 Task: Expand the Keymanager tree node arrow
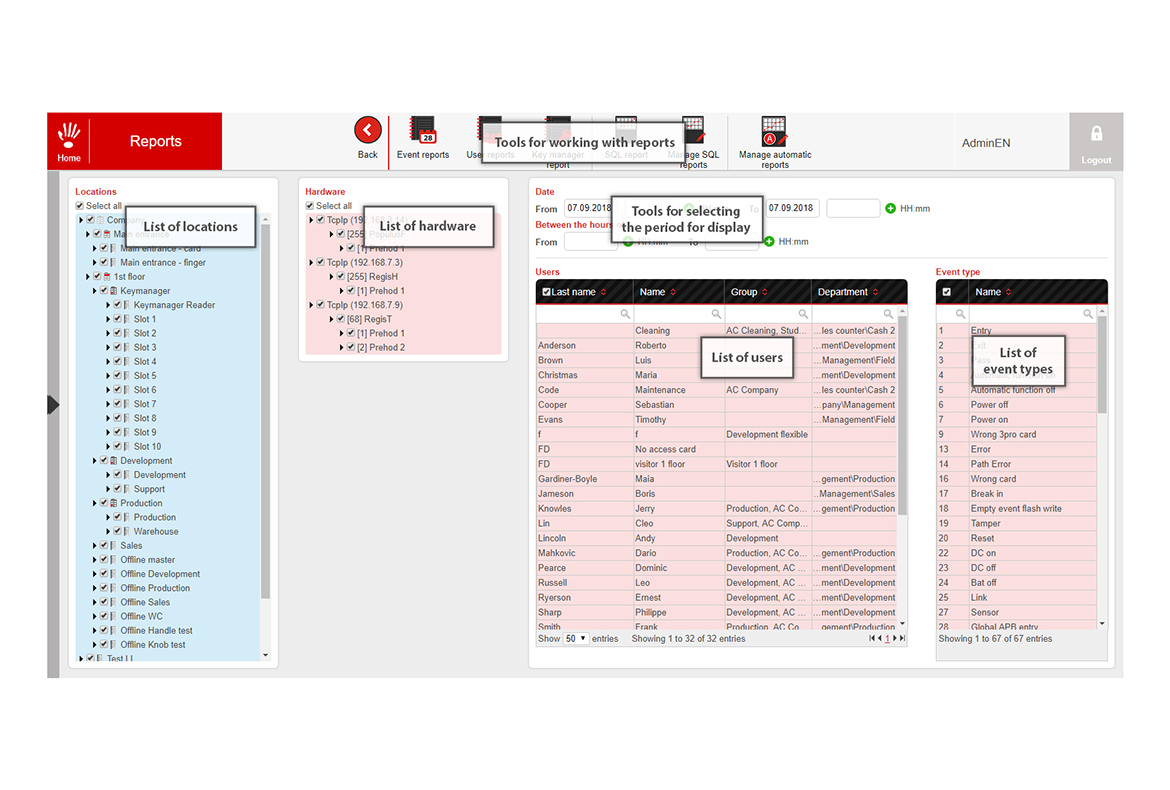(94, 291)
